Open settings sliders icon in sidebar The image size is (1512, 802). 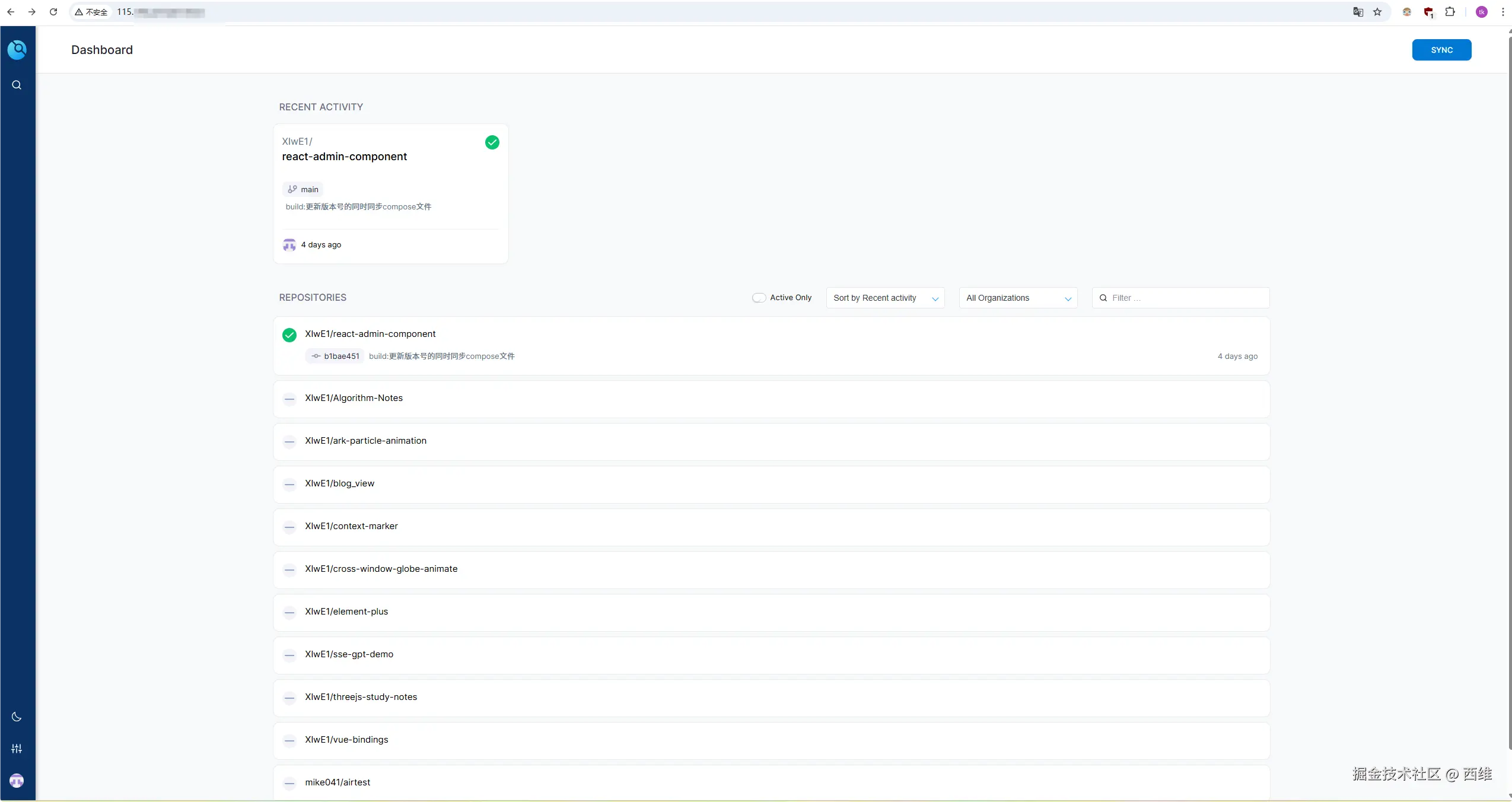[x=17, y=749]
